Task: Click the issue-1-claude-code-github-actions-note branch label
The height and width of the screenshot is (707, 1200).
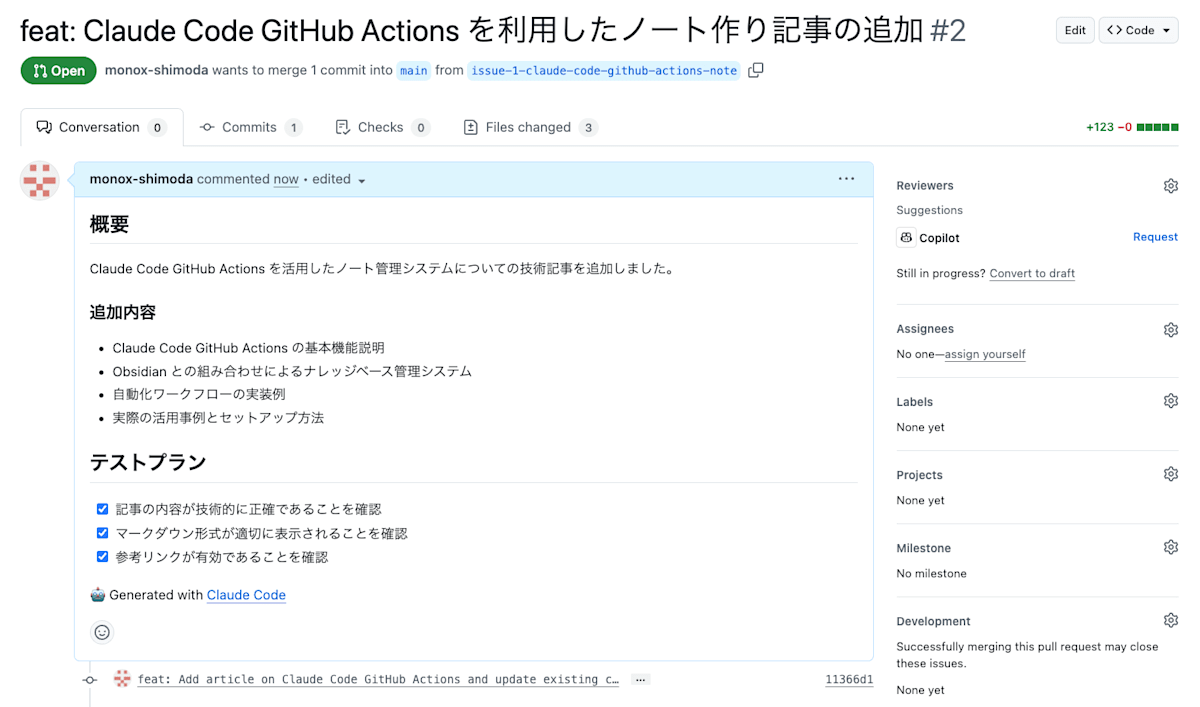Action: pos(604,71)
